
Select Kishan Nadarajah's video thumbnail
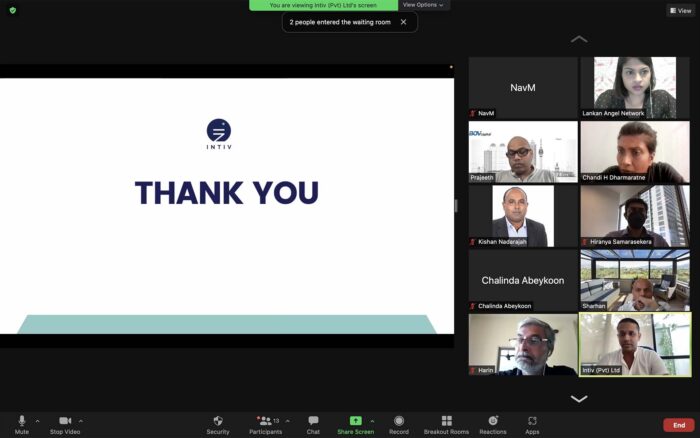[x=523, y=216]
